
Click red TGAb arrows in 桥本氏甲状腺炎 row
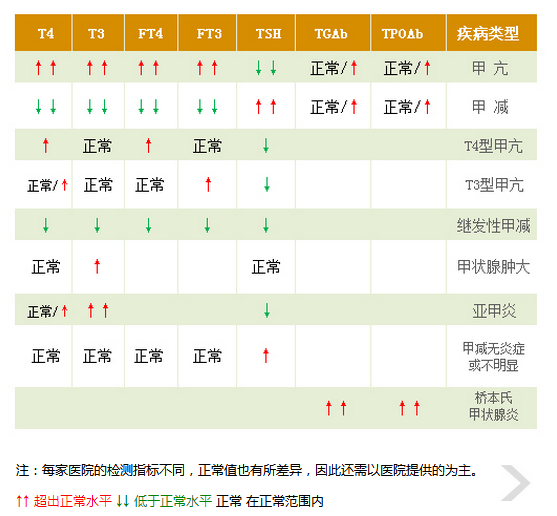[x=336, y=408]
